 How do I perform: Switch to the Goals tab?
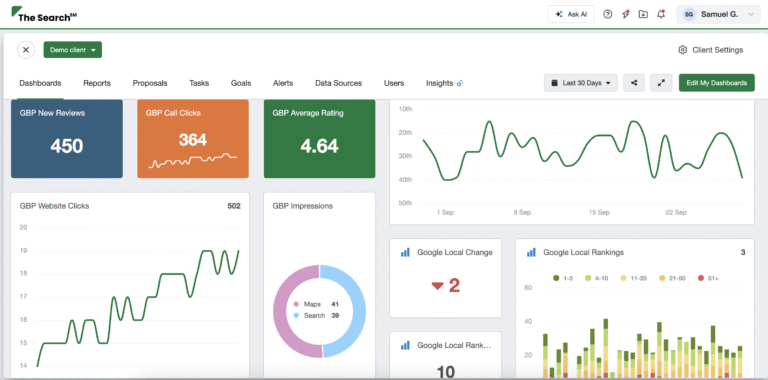coord(241,83)
